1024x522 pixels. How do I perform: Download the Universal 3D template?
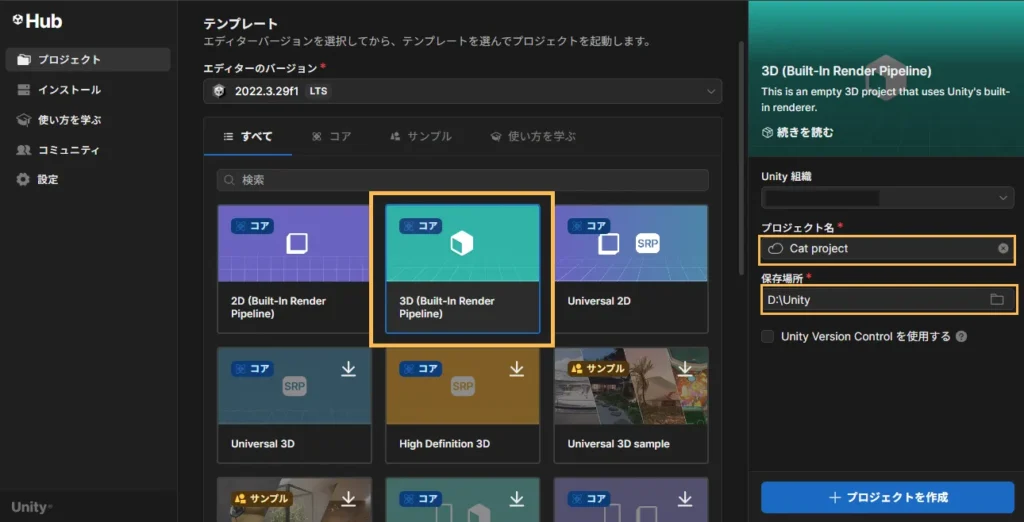pos(349,369)
